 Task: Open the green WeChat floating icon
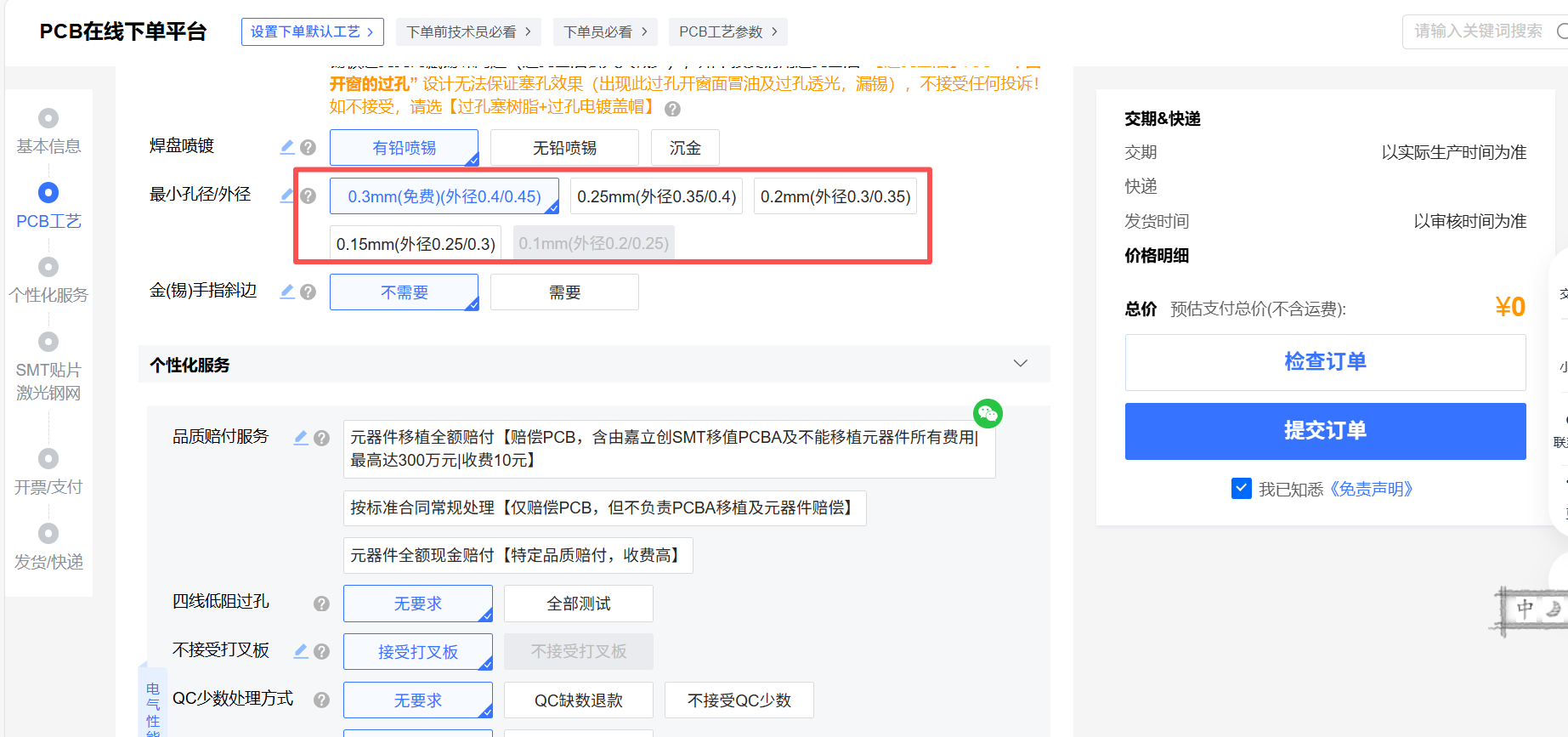tap(988, 414)
